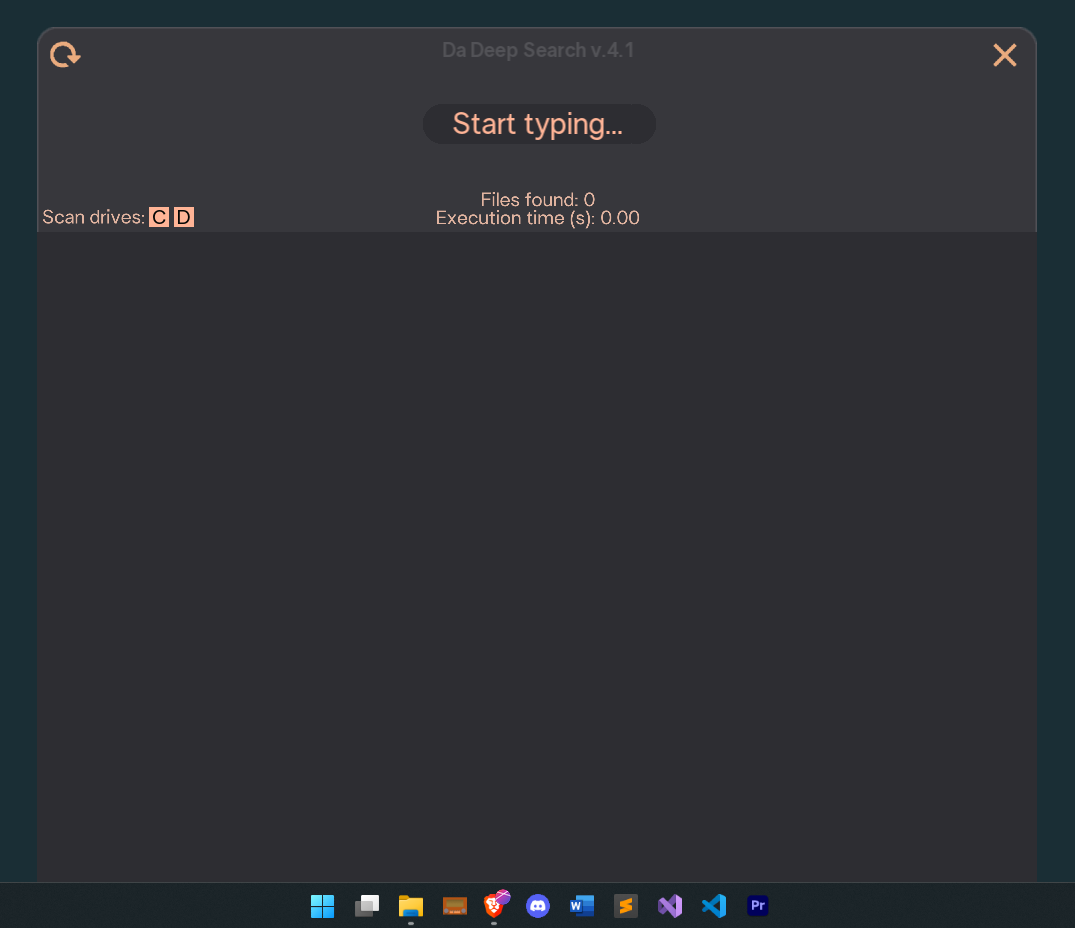
Task: Launch Sublime Text from the taskbar
Action: pos(626,906)
